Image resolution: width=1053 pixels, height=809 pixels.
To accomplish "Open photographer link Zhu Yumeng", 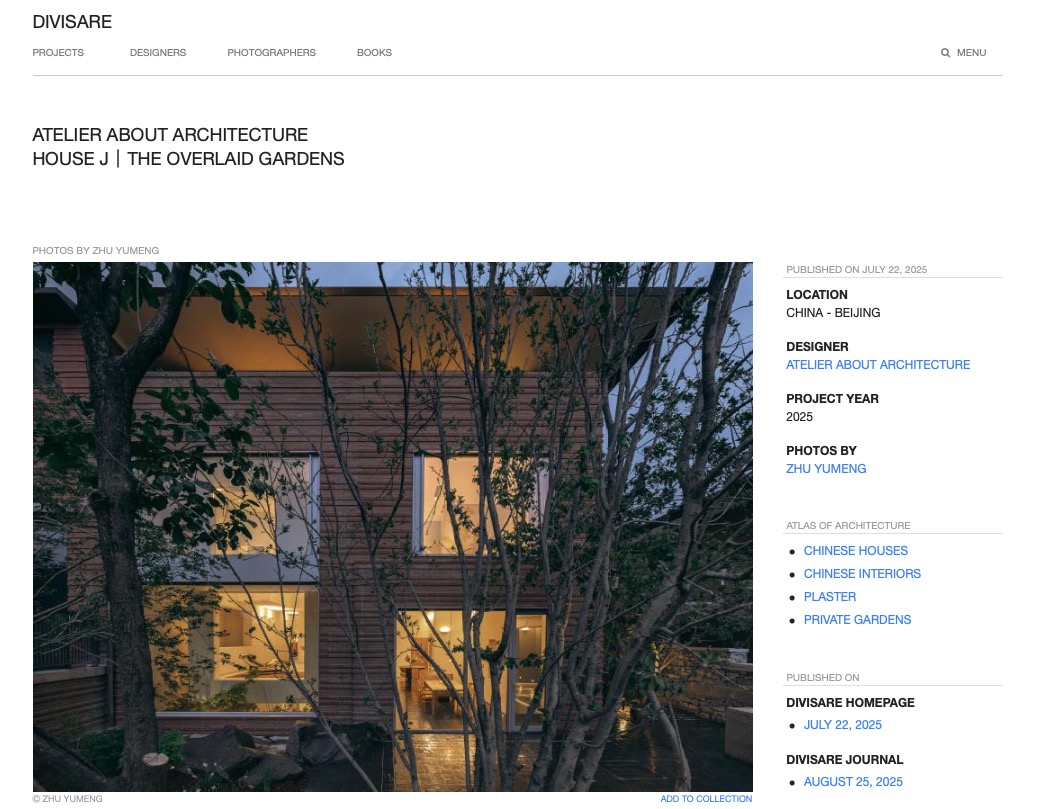I will (x=826, y=469).
